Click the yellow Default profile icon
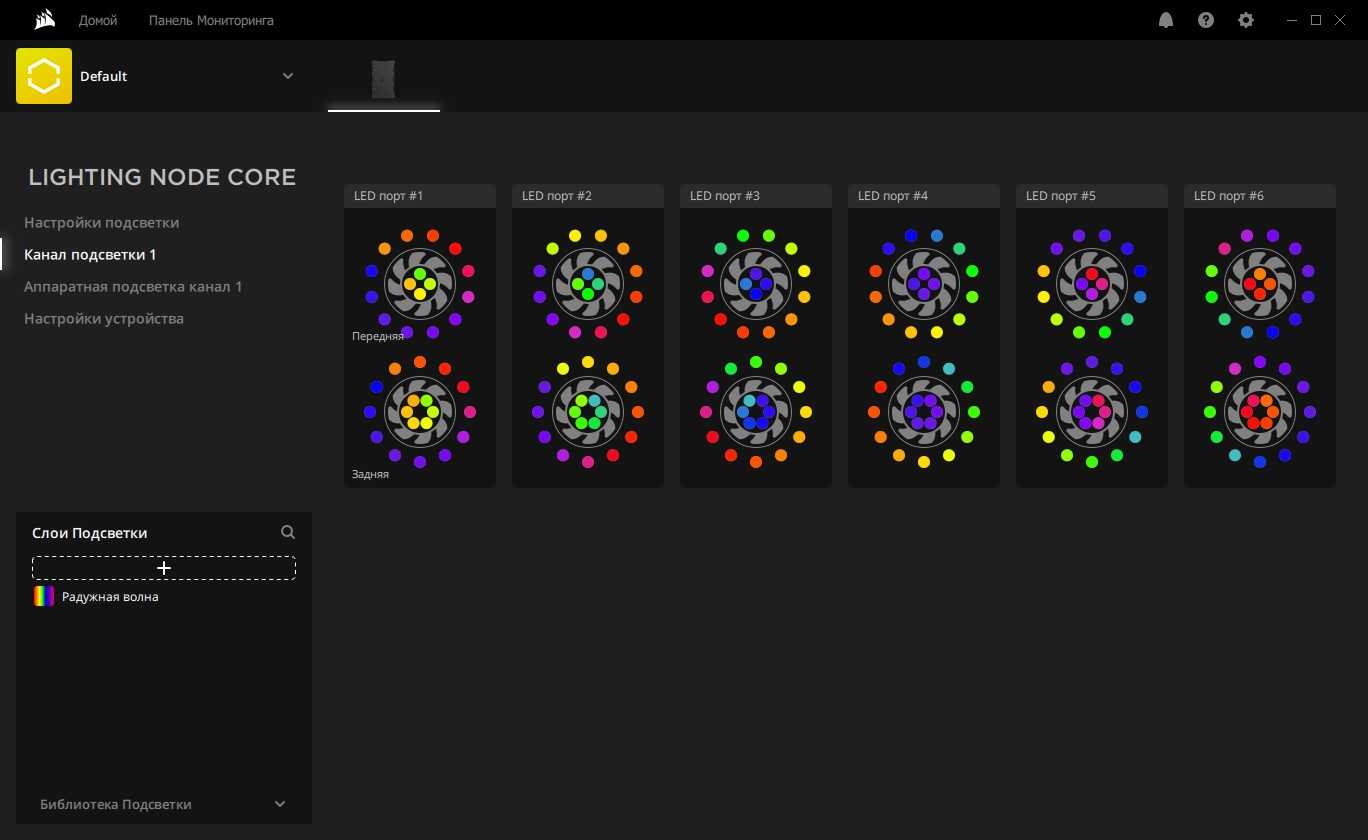1368x840 pixels. point(44,76)
